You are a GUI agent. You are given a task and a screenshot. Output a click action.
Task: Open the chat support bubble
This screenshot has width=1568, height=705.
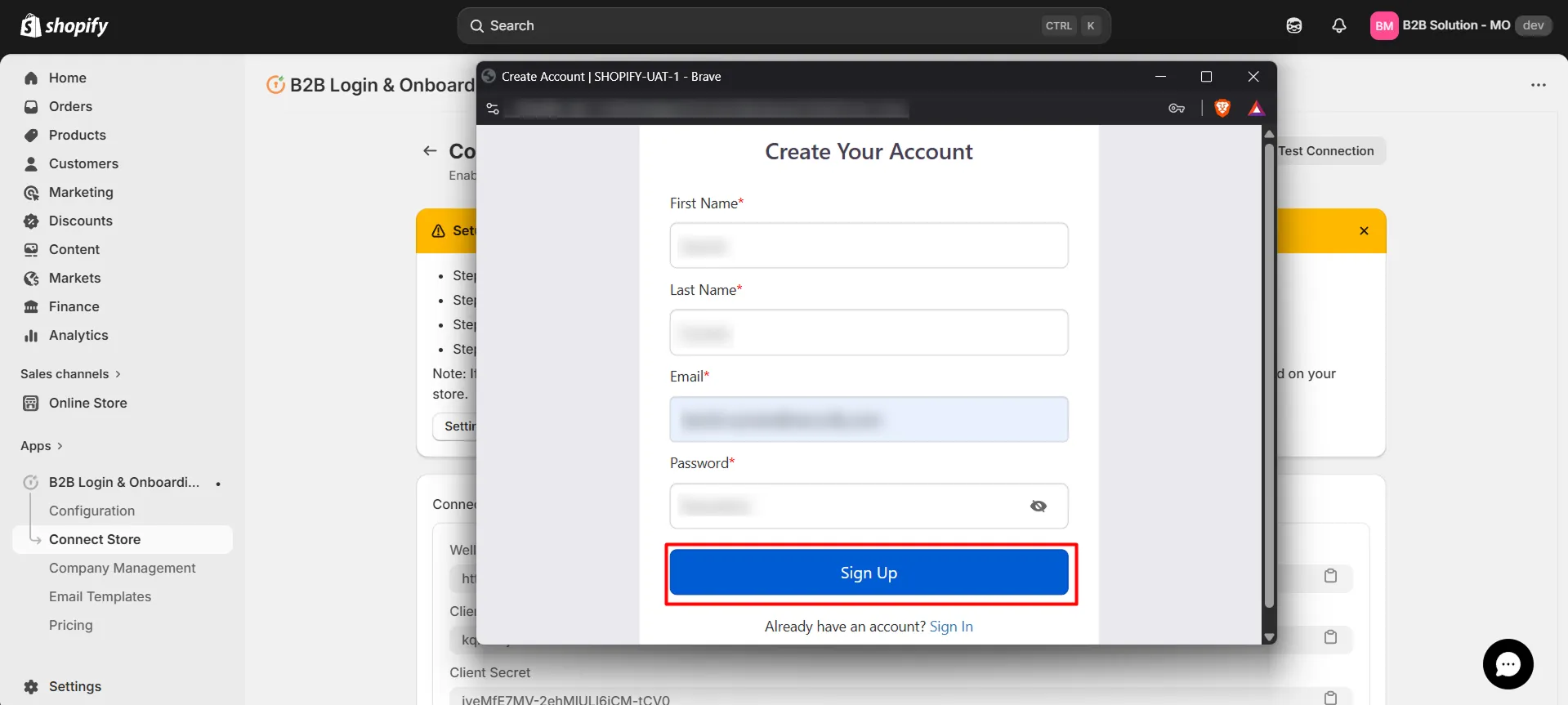point(1508,663)
